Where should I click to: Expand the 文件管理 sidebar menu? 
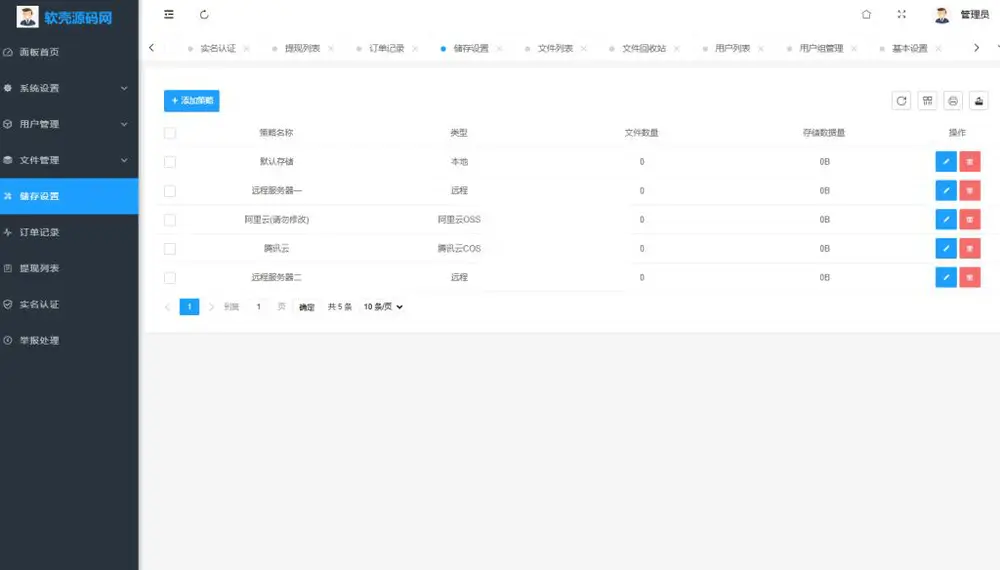[x=69, y=160]
